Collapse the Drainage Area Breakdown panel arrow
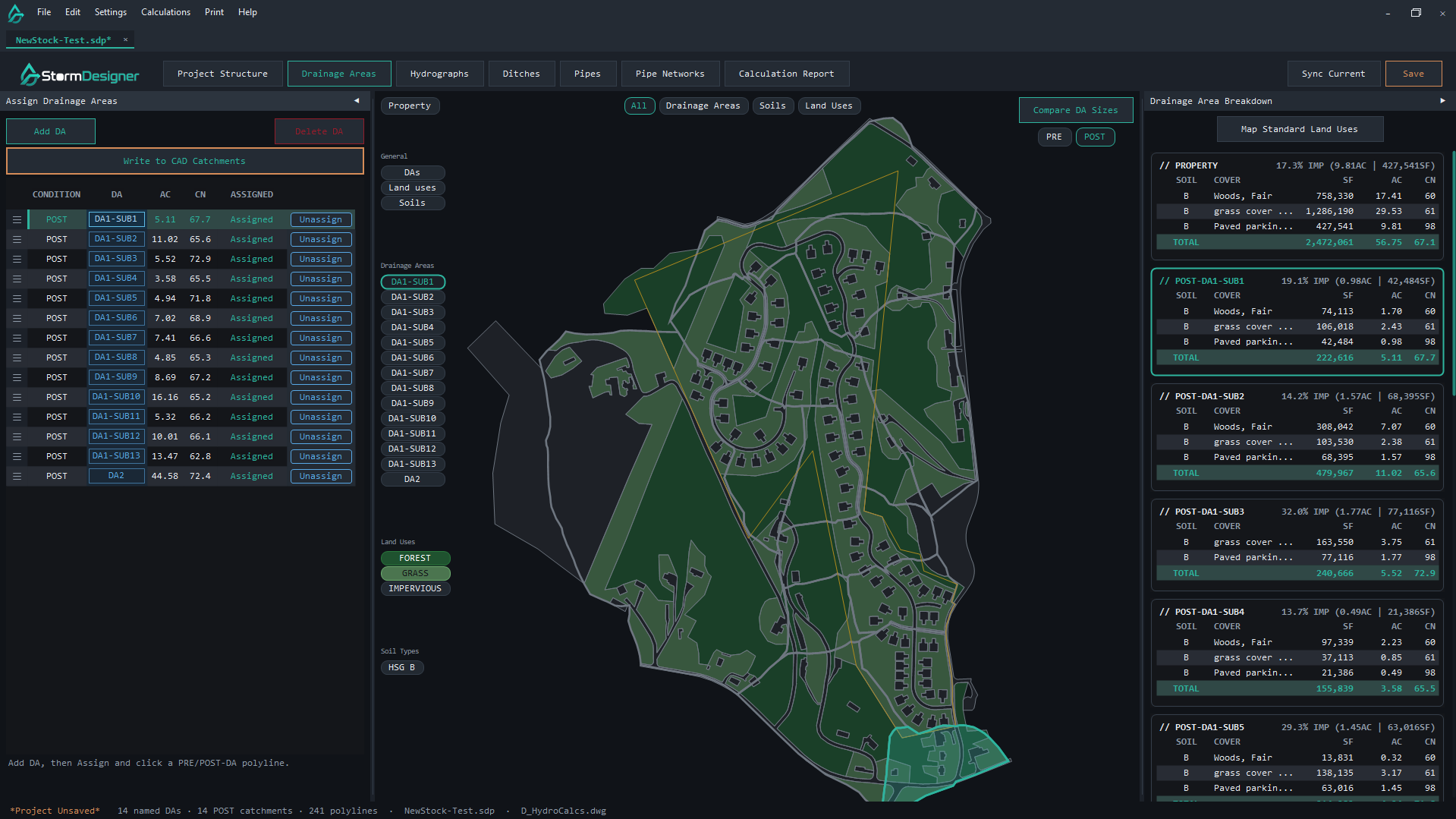The width and height of the screenshot is (1456, 819). [1442, 101]
